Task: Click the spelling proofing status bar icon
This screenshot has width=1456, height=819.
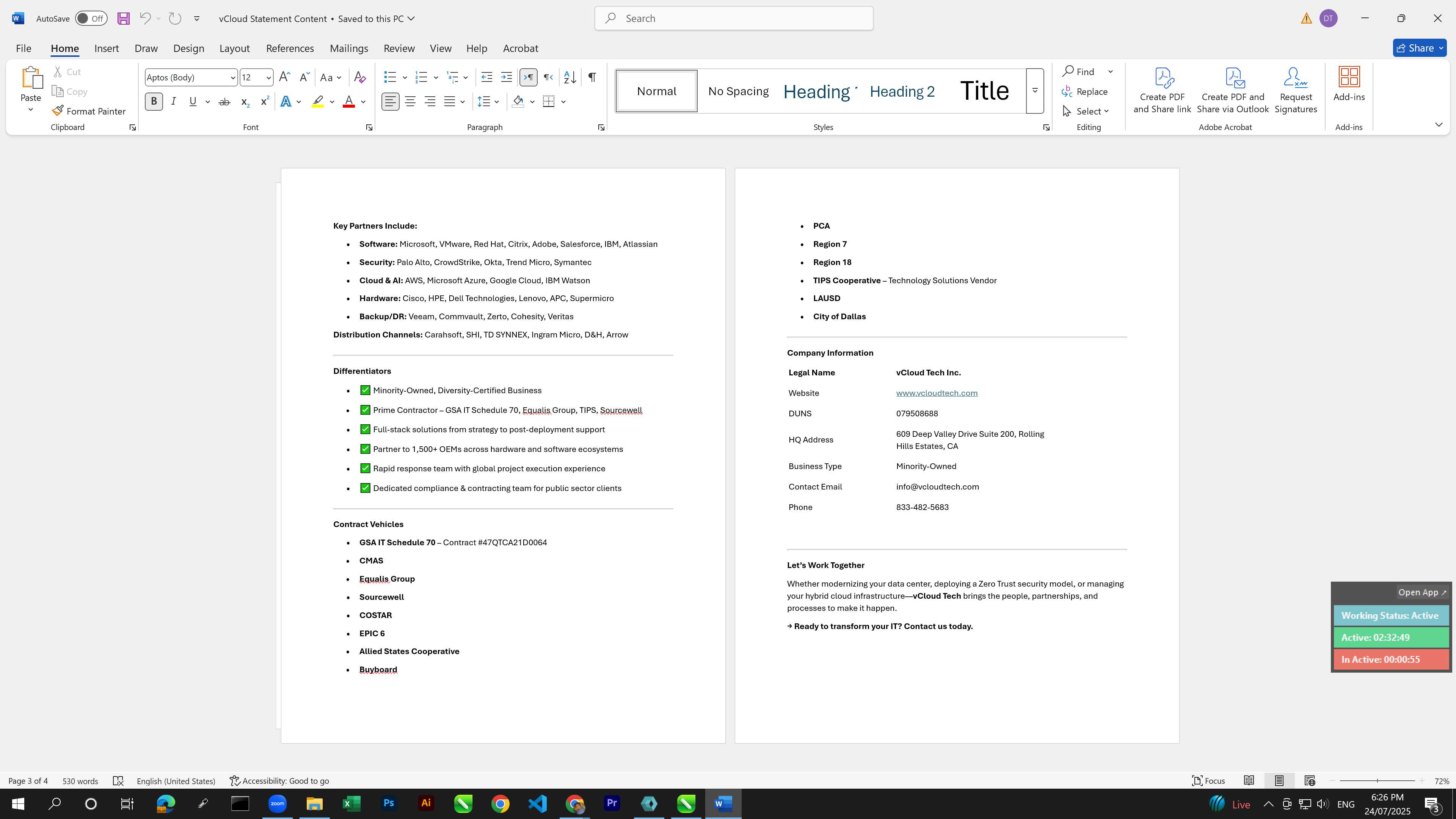Action: coord(118,781)
